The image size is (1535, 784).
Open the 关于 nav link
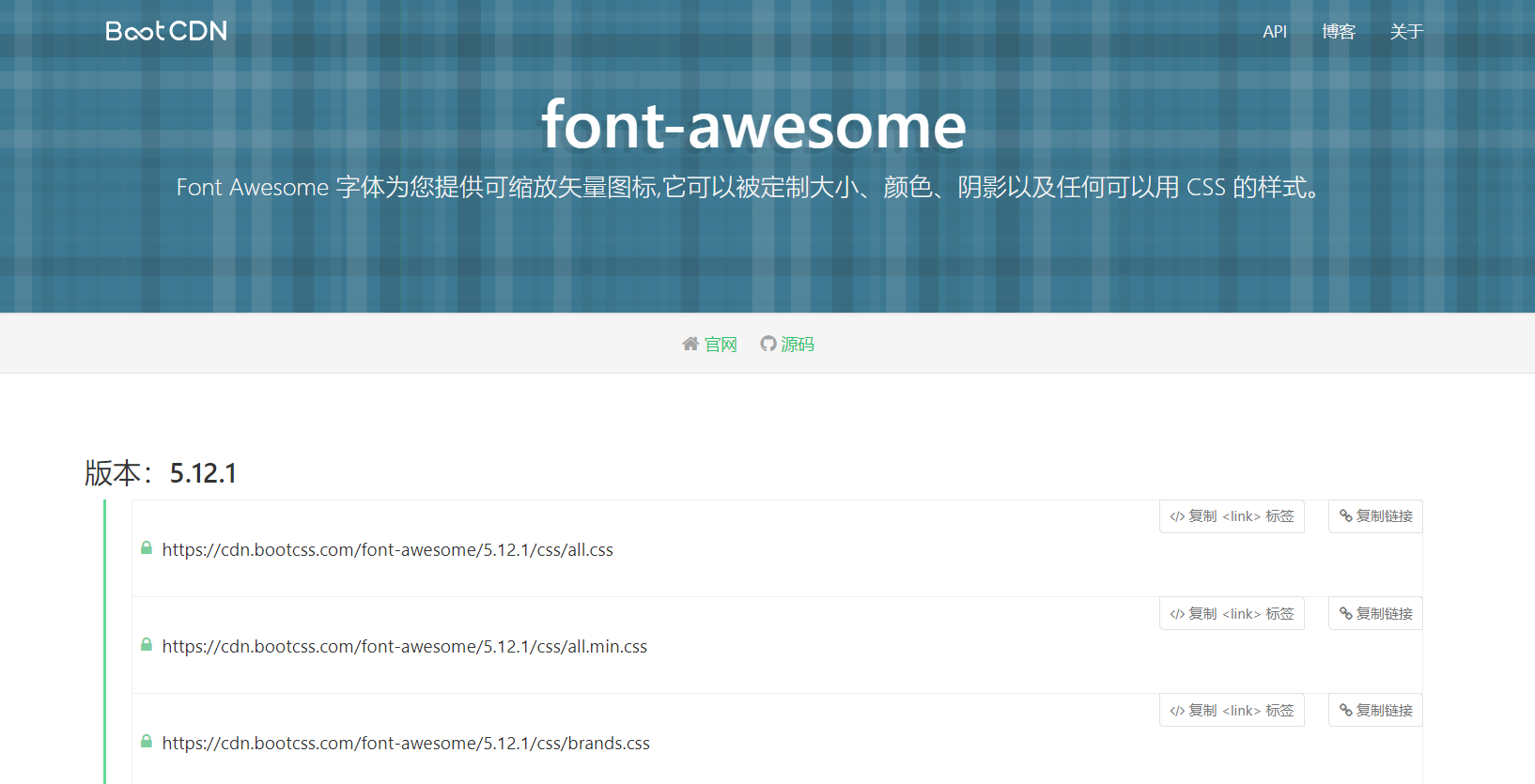coord(1406,32)
